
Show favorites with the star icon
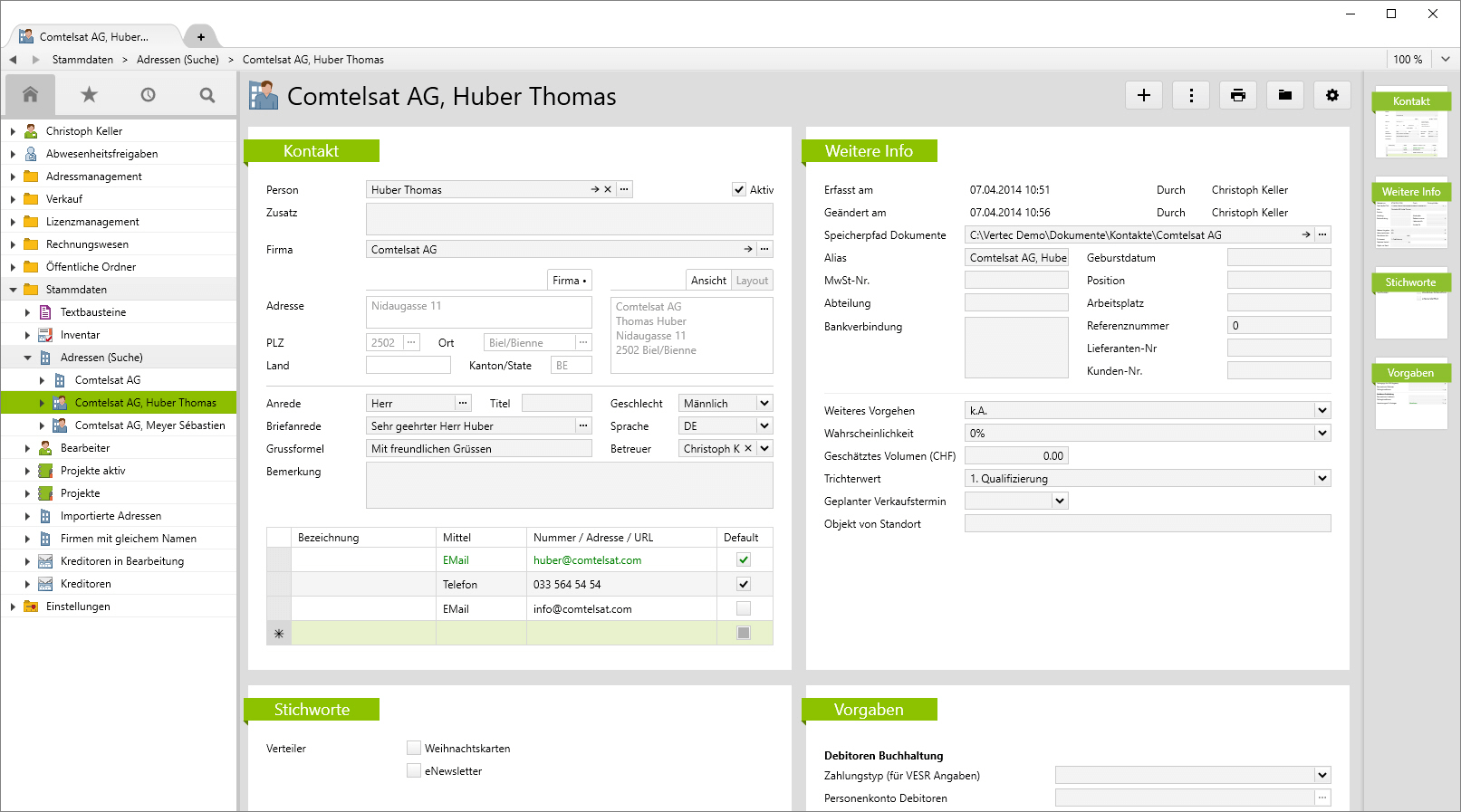[x=89, y=94]
